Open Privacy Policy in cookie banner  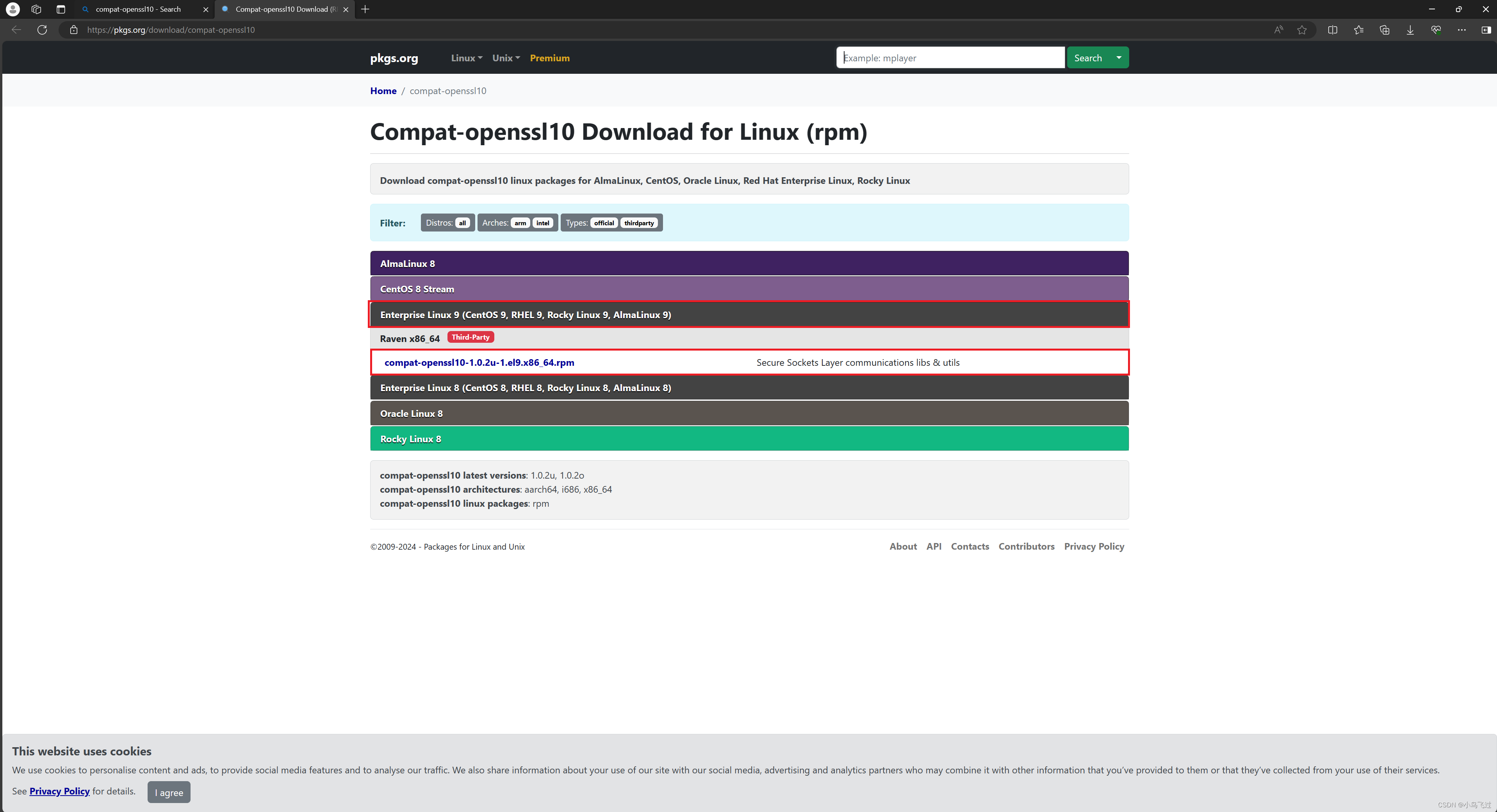pyautogui.click(x=59, y=791)
